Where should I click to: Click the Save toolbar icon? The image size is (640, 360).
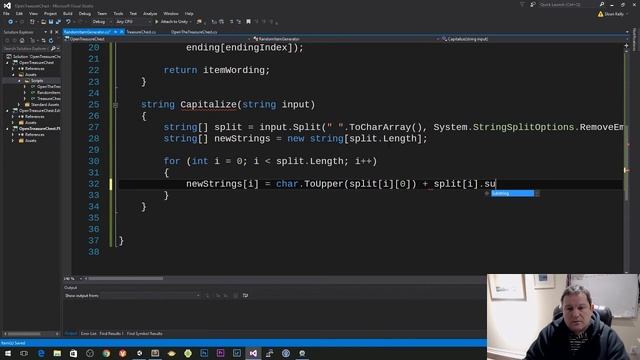[51, 22]
